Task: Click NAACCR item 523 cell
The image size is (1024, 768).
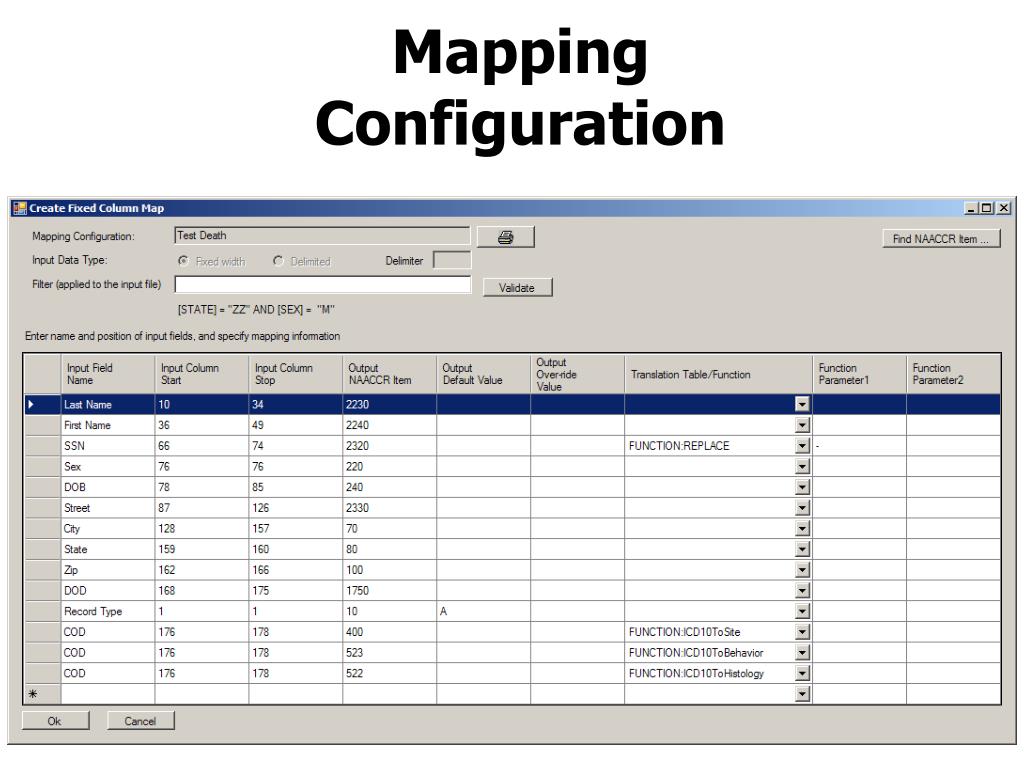Action: pyautogui.click(x=390, y=653)
